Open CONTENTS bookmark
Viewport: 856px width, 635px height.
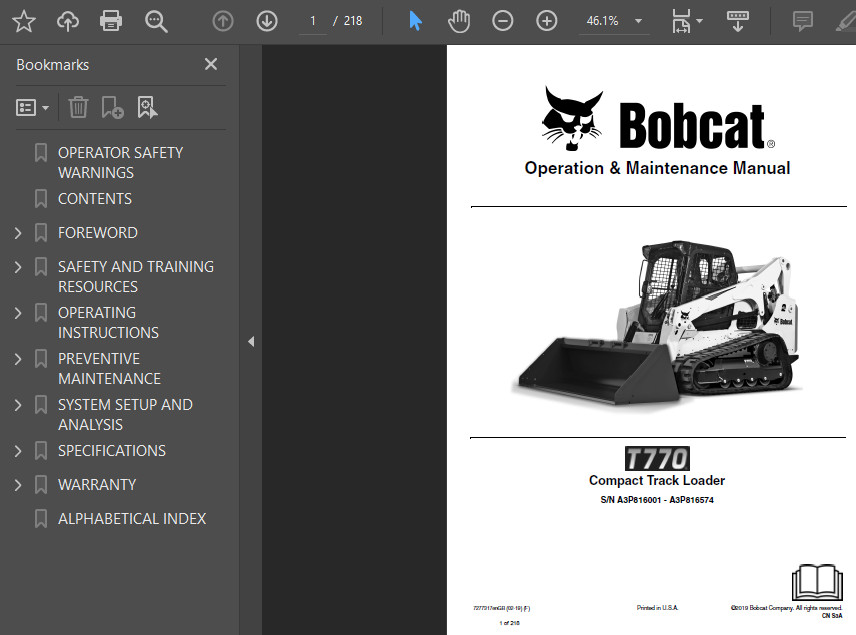coord(94,199)
